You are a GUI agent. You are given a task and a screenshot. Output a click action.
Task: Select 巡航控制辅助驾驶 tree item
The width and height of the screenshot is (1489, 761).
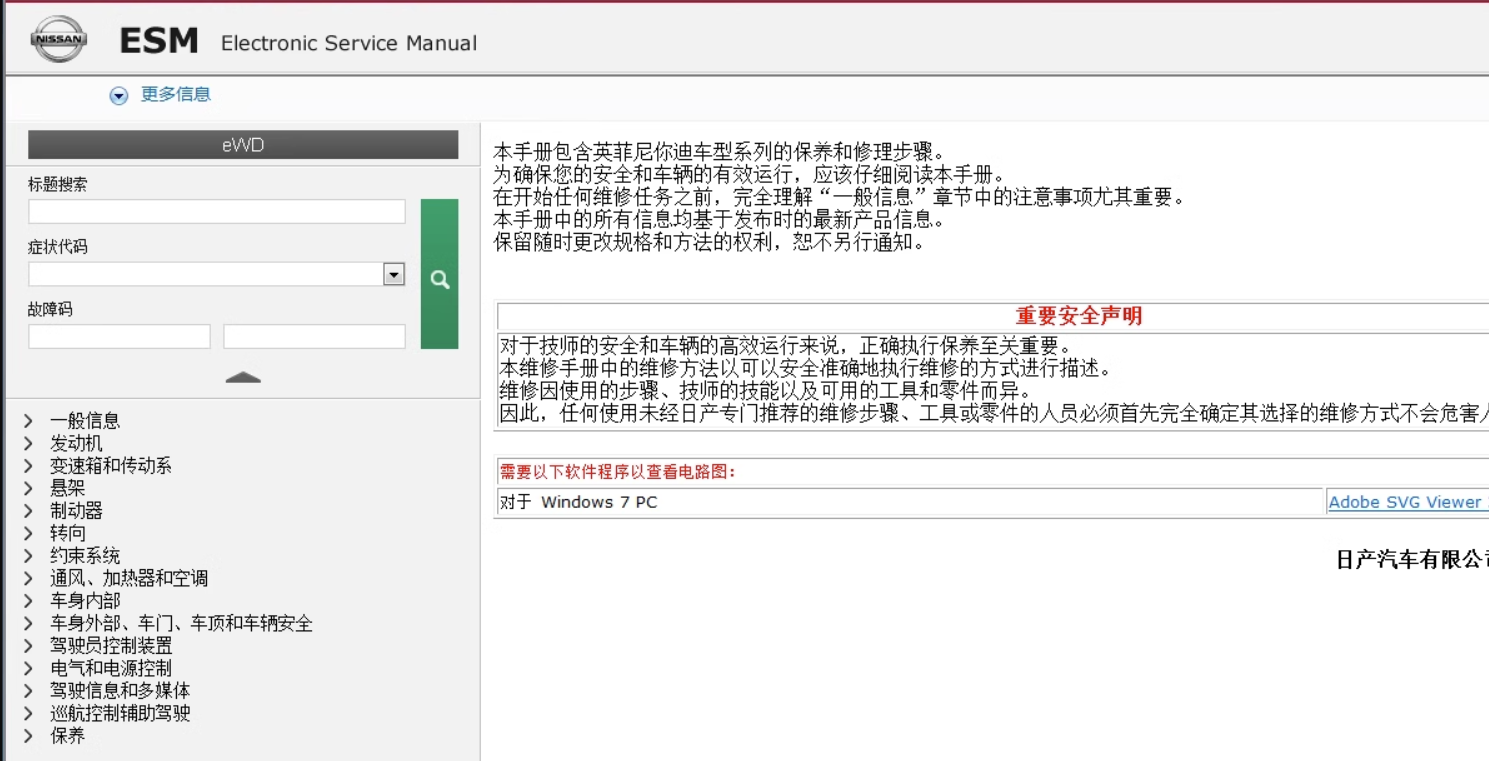[120, 713]
